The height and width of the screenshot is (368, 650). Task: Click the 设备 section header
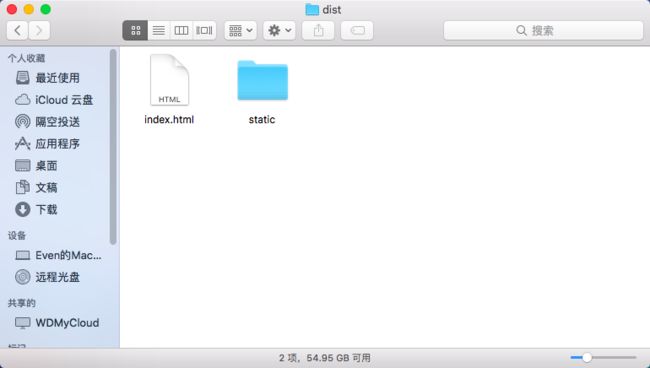[17, 236]
